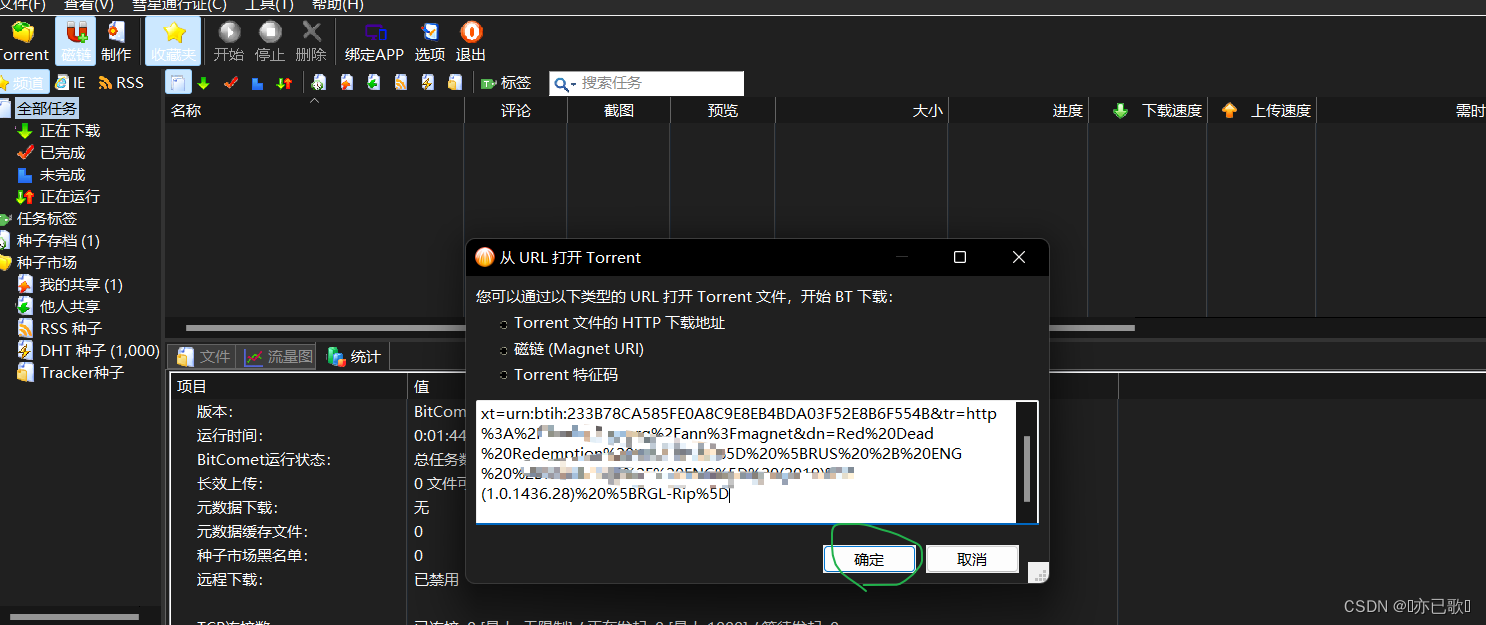This screenshot has height=625, width=1486.
Task: Select the all-tasks filter icon in small toolbar
Action: point(177,83)
